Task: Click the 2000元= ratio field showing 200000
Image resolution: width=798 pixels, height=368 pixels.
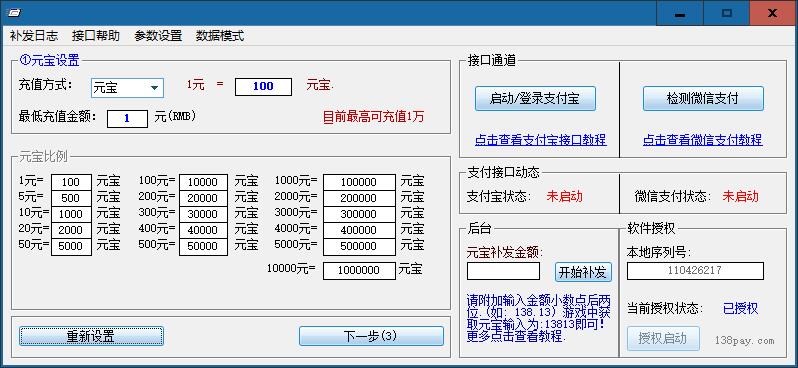Action: click(x=359, y=198)
